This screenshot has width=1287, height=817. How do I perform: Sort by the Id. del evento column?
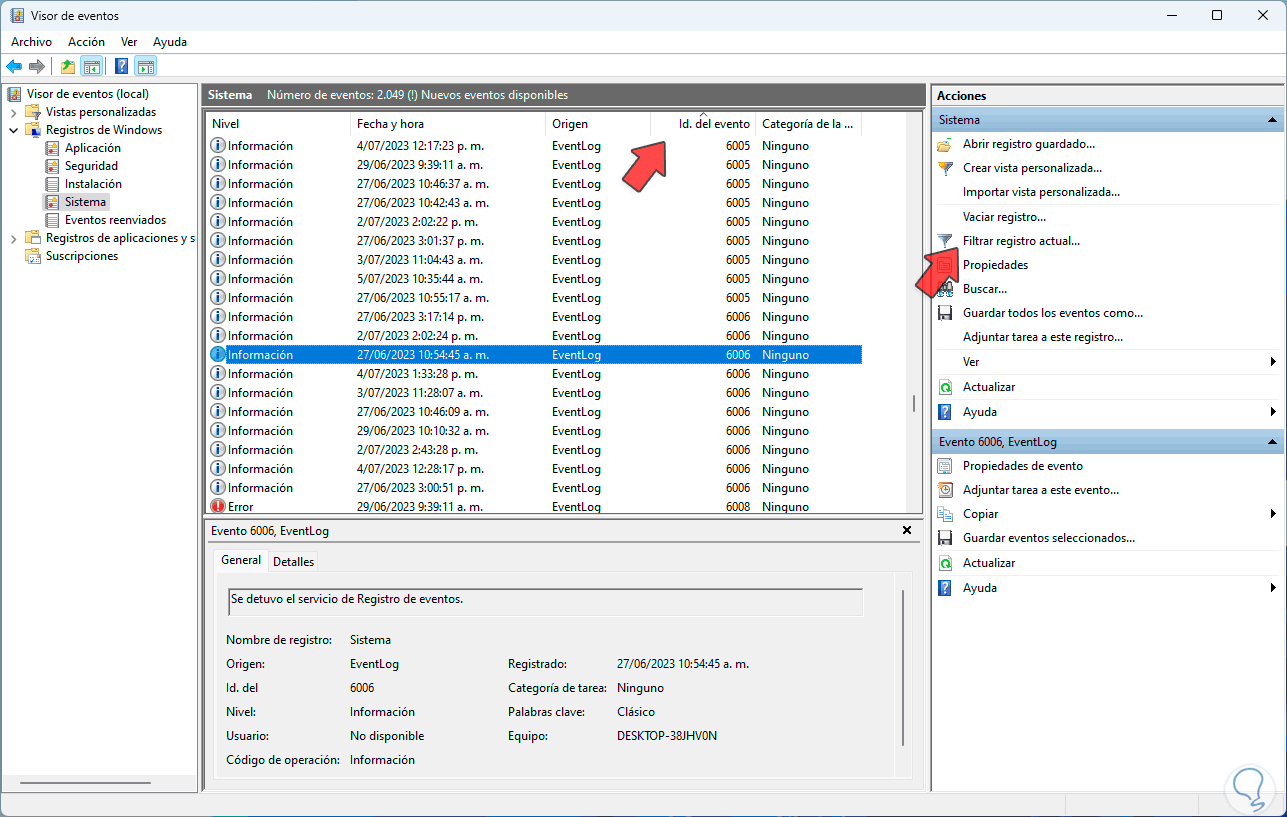[x=703, y=124]
